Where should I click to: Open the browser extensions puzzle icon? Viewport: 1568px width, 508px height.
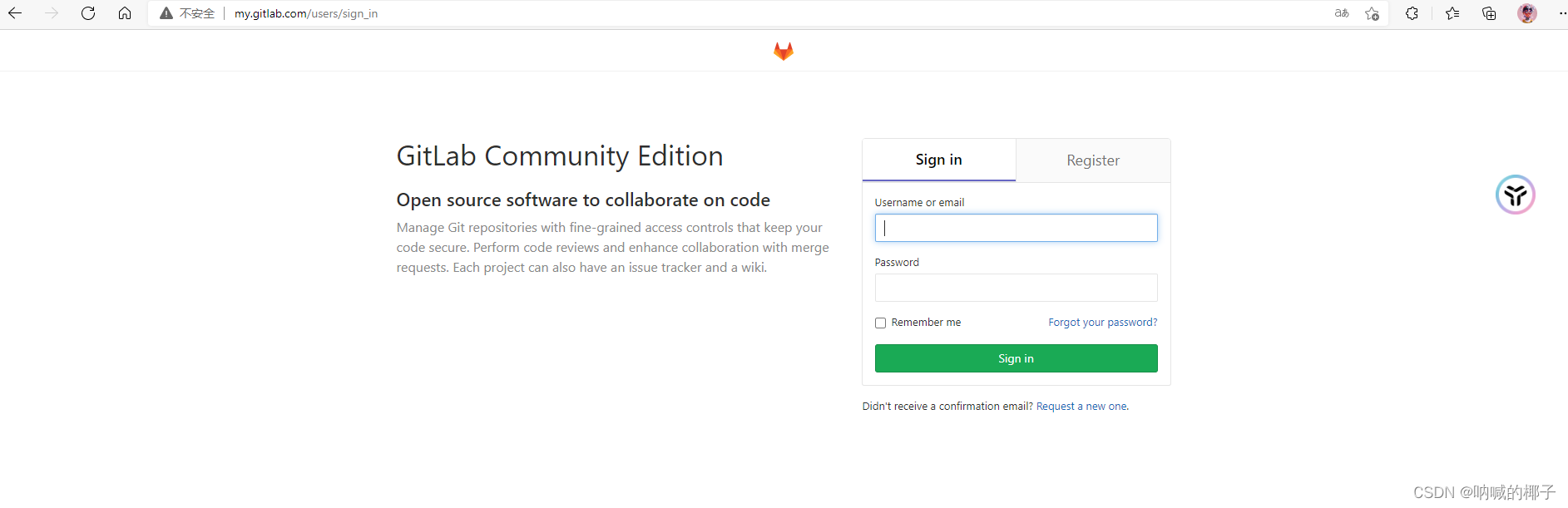click(1412, 13)
